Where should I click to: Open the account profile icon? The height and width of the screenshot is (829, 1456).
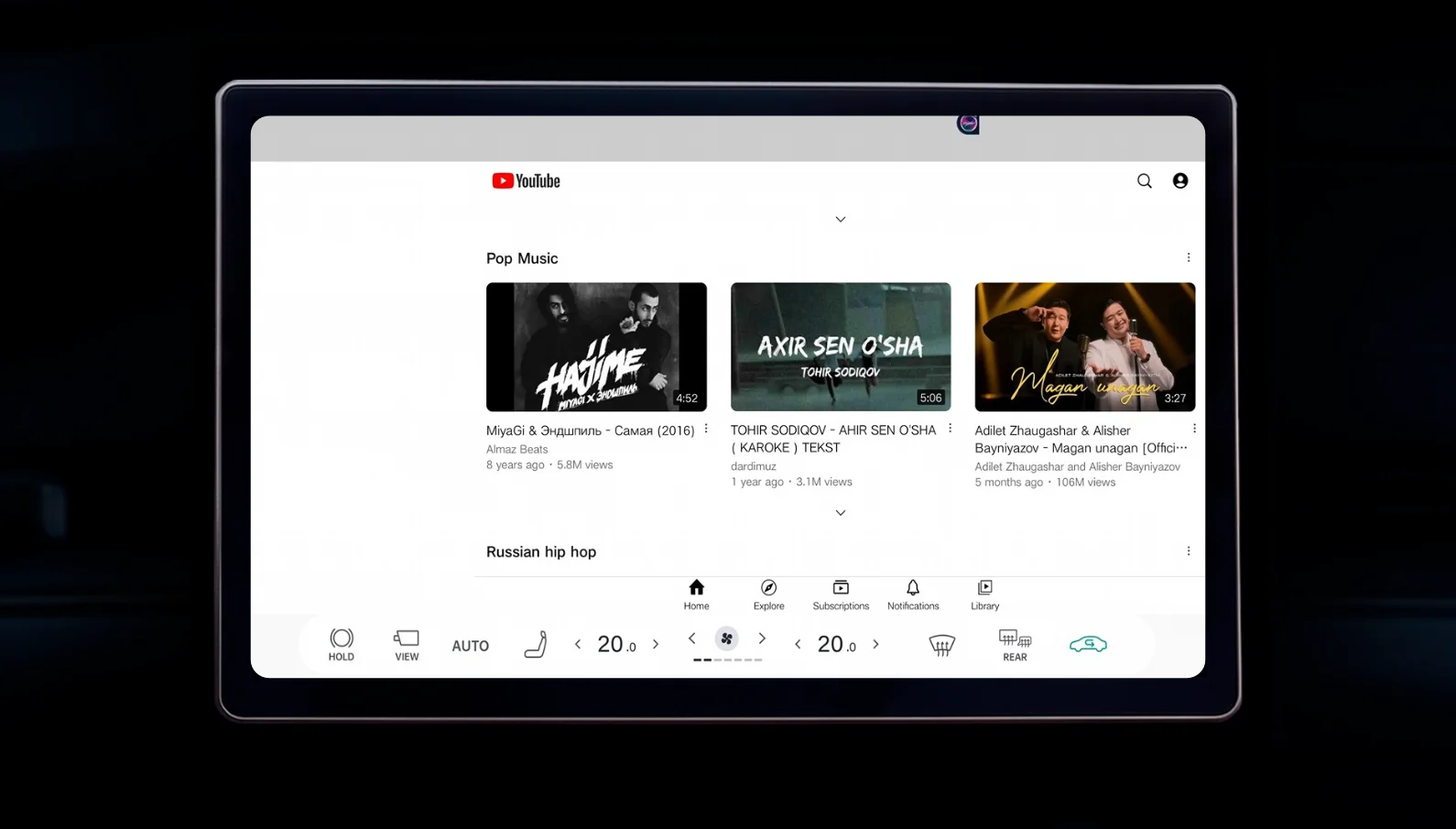click(1180, 181)
